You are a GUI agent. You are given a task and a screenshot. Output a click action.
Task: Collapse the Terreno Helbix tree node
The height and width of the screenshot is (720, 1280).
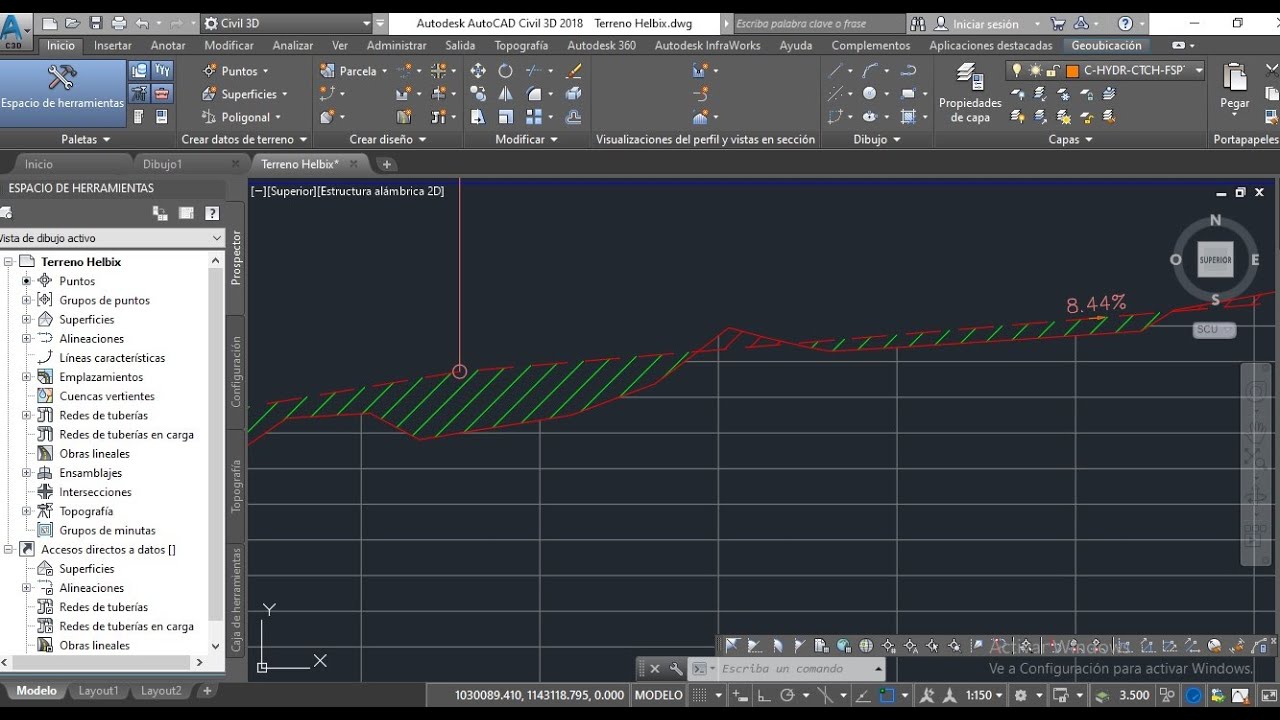click(x=9, y=262)
